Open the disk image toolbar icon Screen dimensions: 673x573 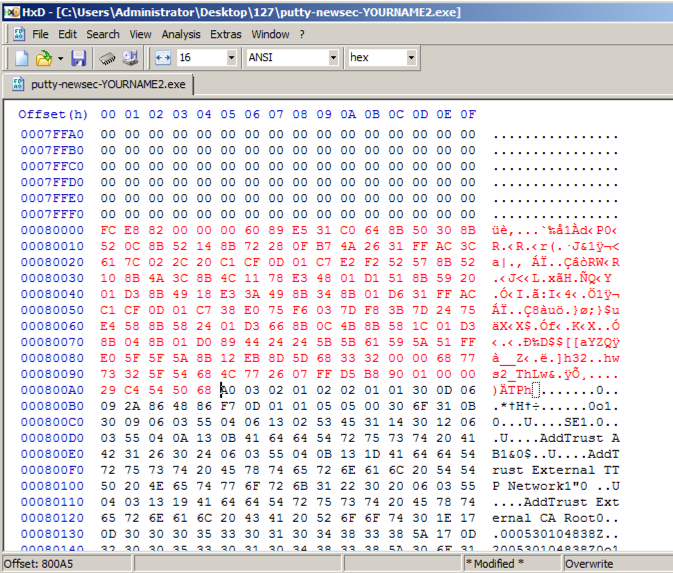pyautogui.click(x=130, y=58)
